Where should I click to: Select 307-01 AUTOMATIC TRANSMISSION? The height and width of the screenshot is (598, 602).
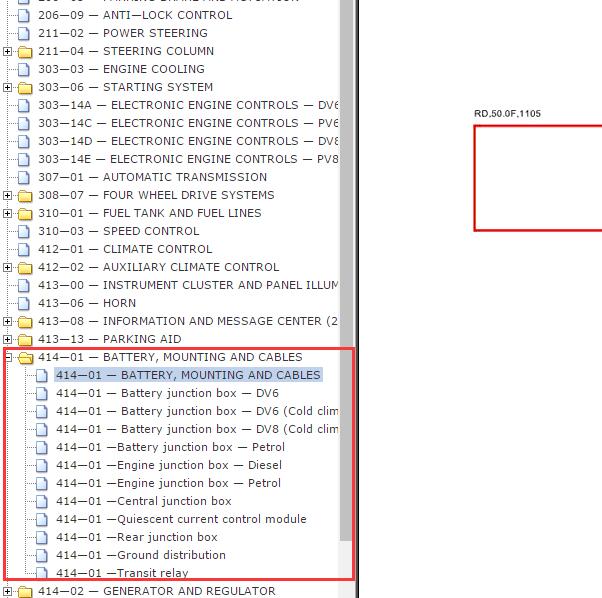[152, 177]
